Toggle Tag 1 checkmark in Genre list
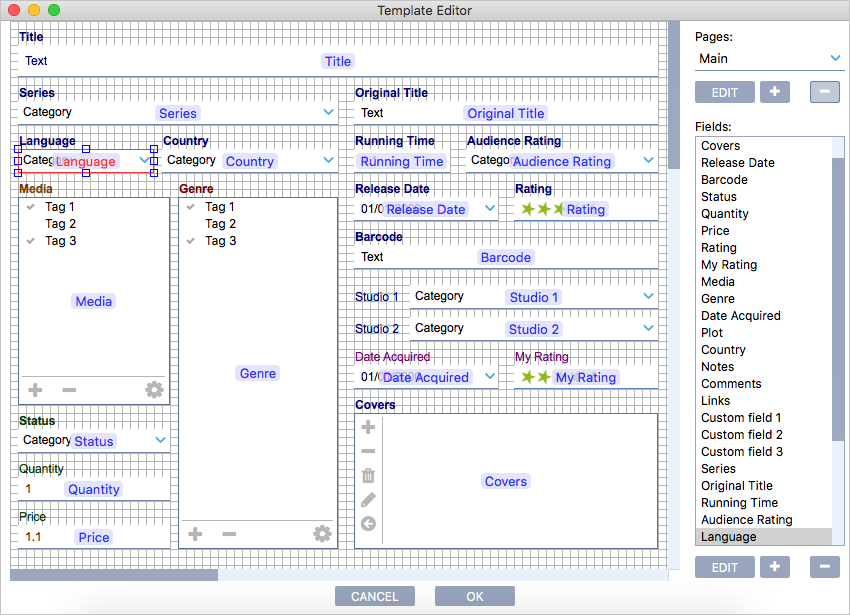The height and width of the screenshot is (615, 850). click(x=191, y=207)
